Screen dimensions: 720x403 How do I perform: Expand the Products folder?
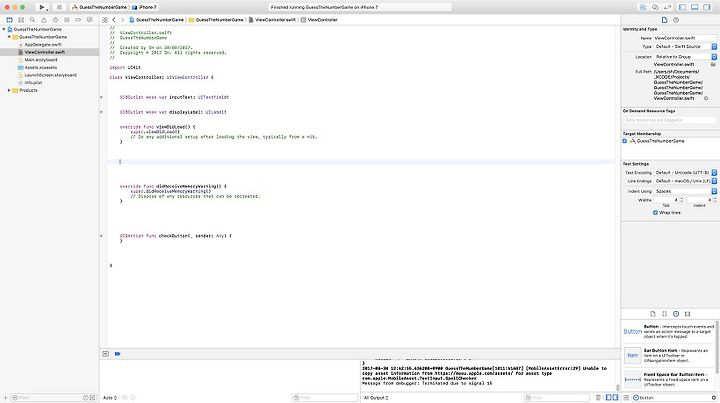point(9,90)
